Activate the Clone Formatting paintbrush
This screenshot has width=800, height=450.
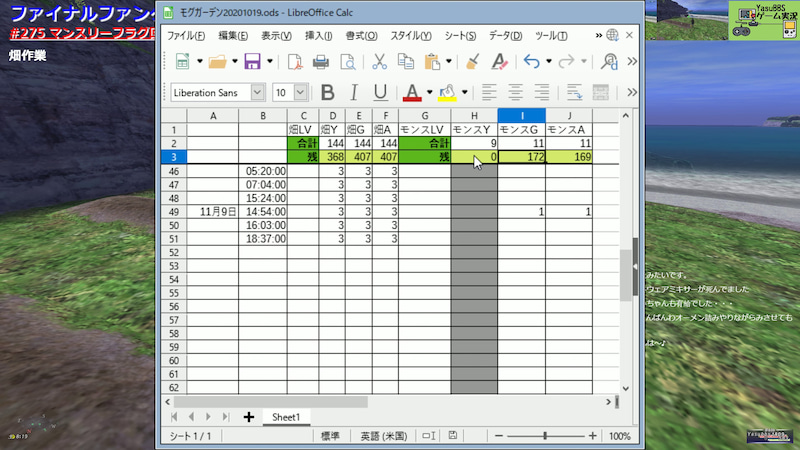tap(473, 62)
